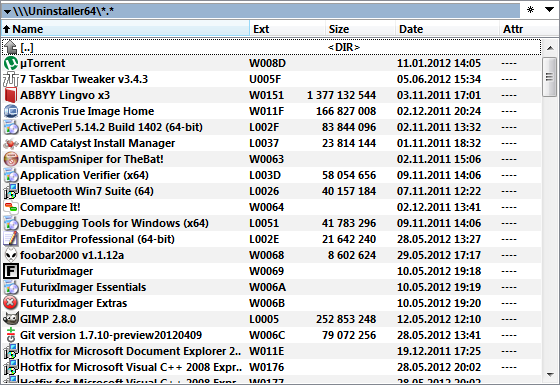Click the ABBYY Lingvo x3 red book icon

pyautogui.click(x=11, y=95)
